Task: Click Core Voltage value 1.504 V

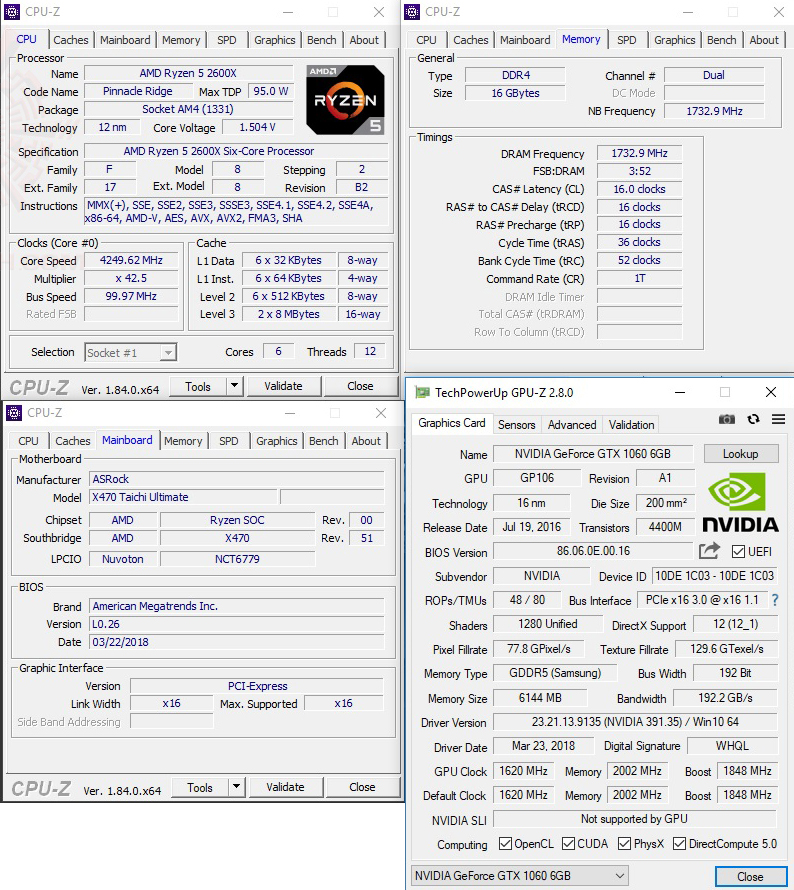Action: [x=258, y=127]
